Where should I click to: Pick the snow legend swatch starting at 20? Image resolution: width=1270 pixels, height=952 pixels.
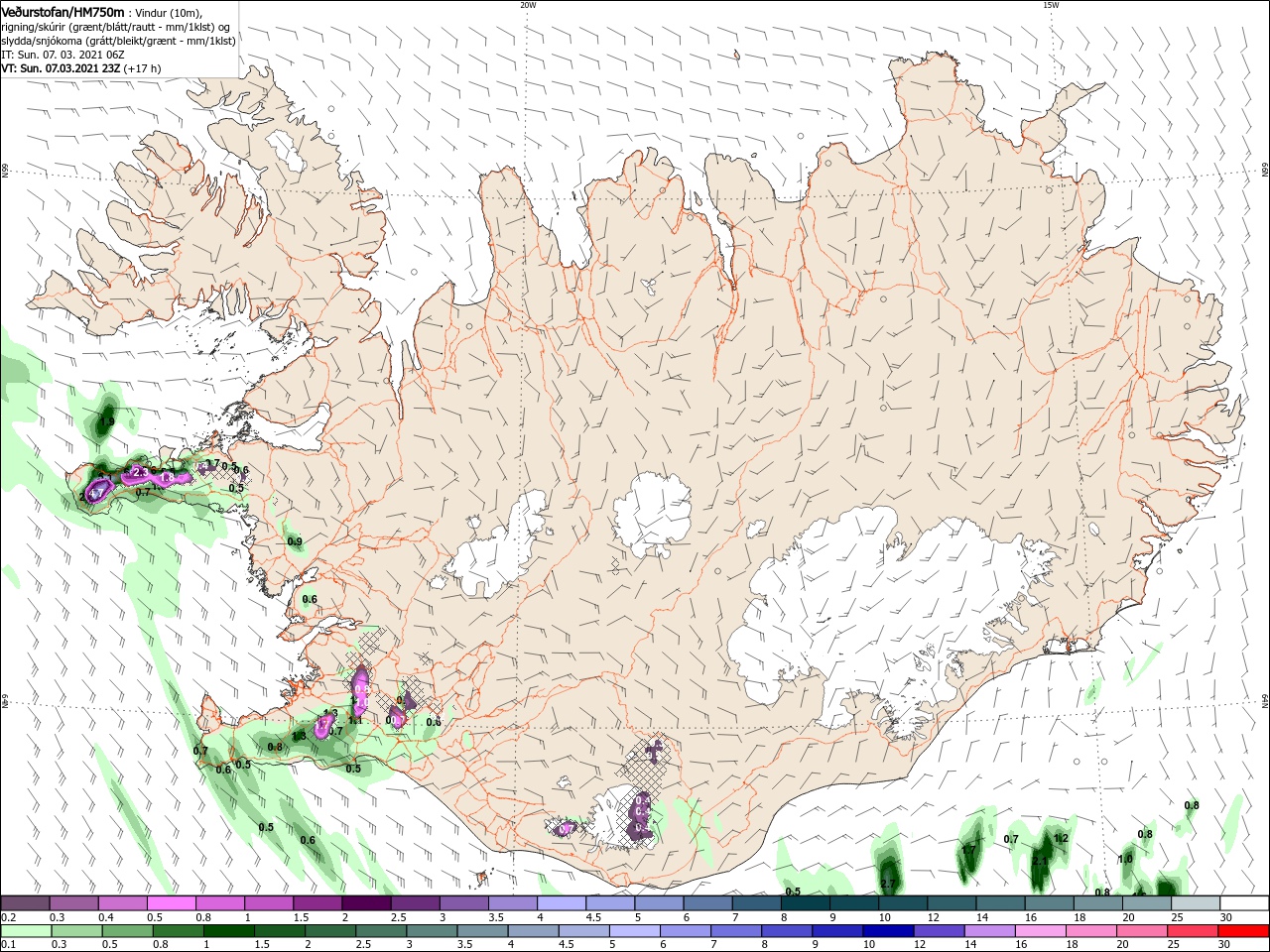pyautogui.click(x=1146, y=903)
